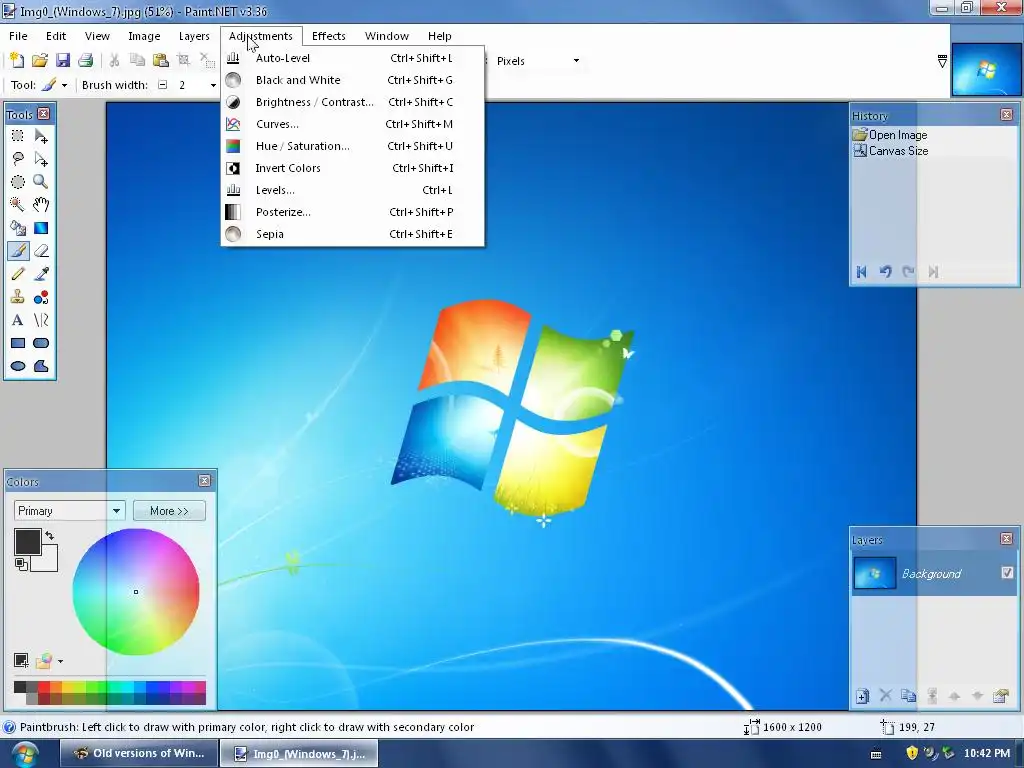Open Brightness / Contrast adjustment
Screen dimensions: 1024x768
point(353,102)
